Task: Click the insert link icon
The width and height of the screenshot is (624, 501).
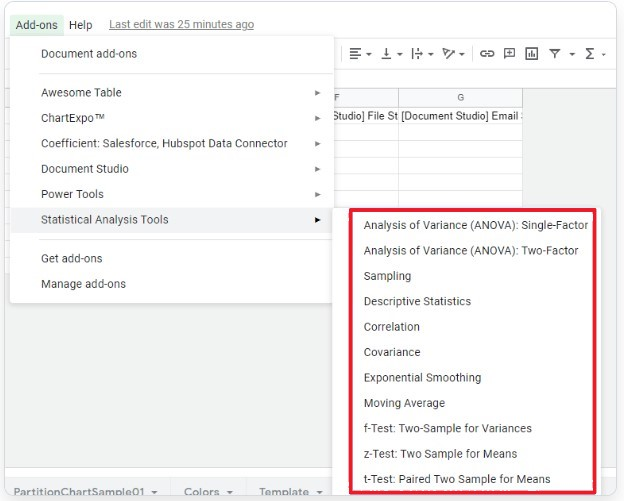Action: pos(487,54)
